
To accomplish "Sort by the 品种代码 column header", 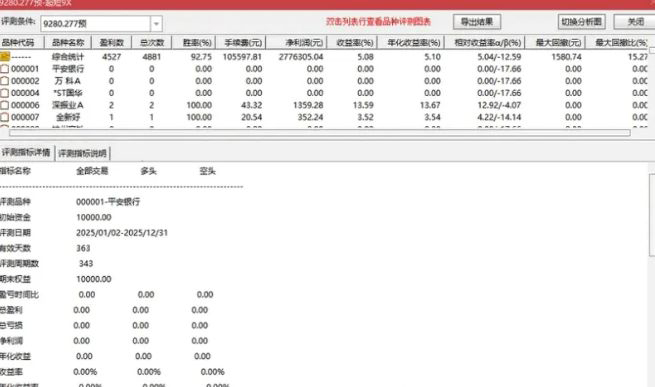I will (x=22, y=43).
